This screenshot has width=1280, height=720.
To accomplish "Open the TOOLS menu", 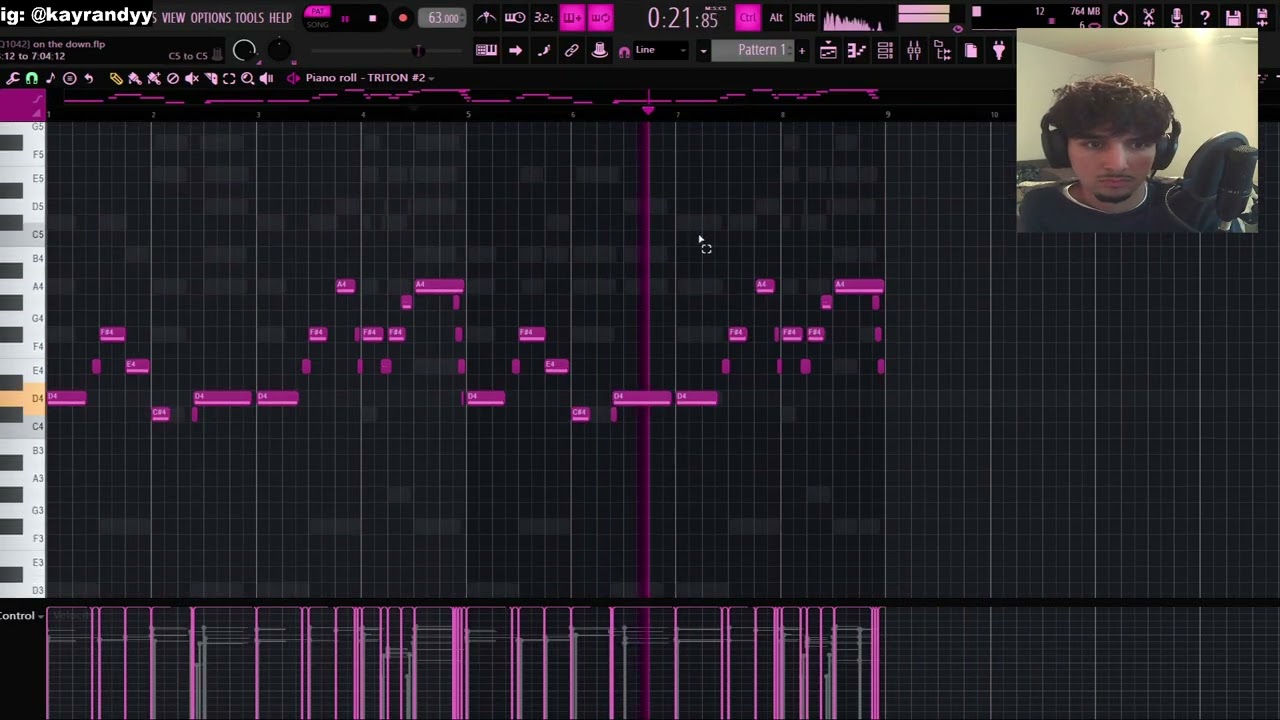I will (x=249, y=18).
